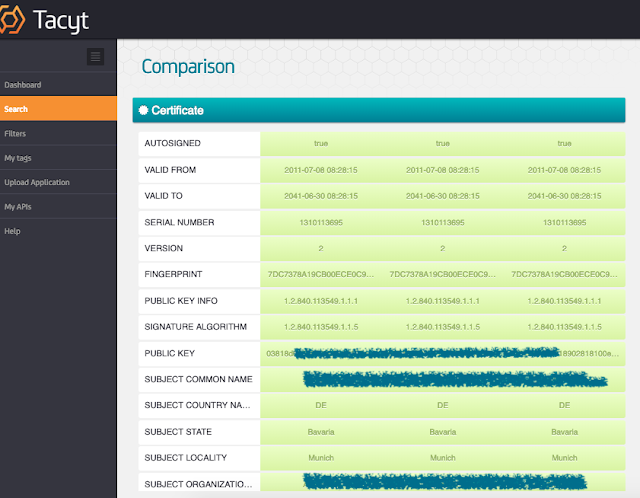The image size is (640, 498).
Task: Select the first Bavaria state value
Action: [321, 431]
